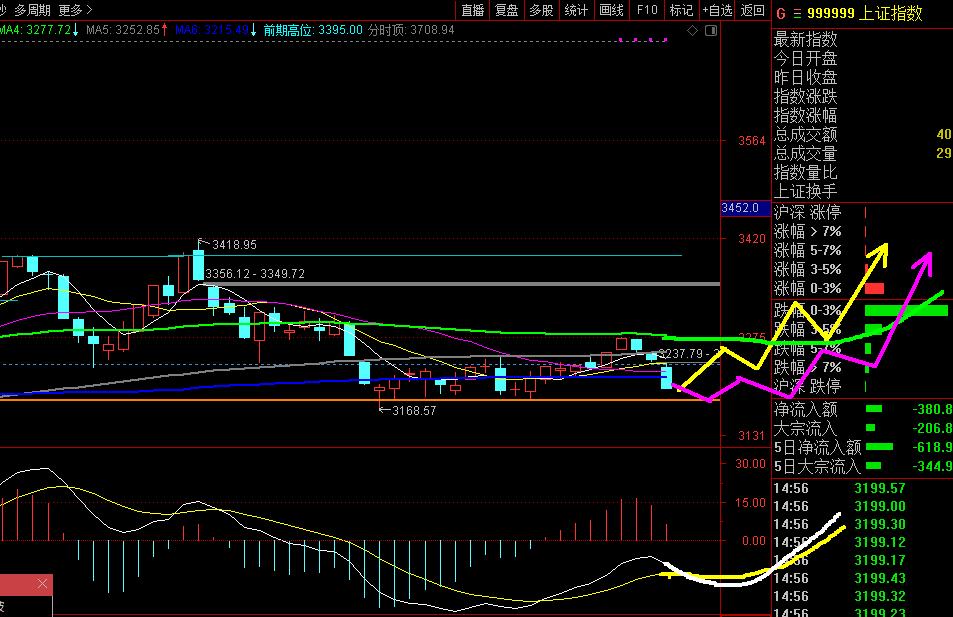This screenshot has height=617, width=953.
Task: Open the three-line menu icon next to G
Action: click(x=797, y=11)
